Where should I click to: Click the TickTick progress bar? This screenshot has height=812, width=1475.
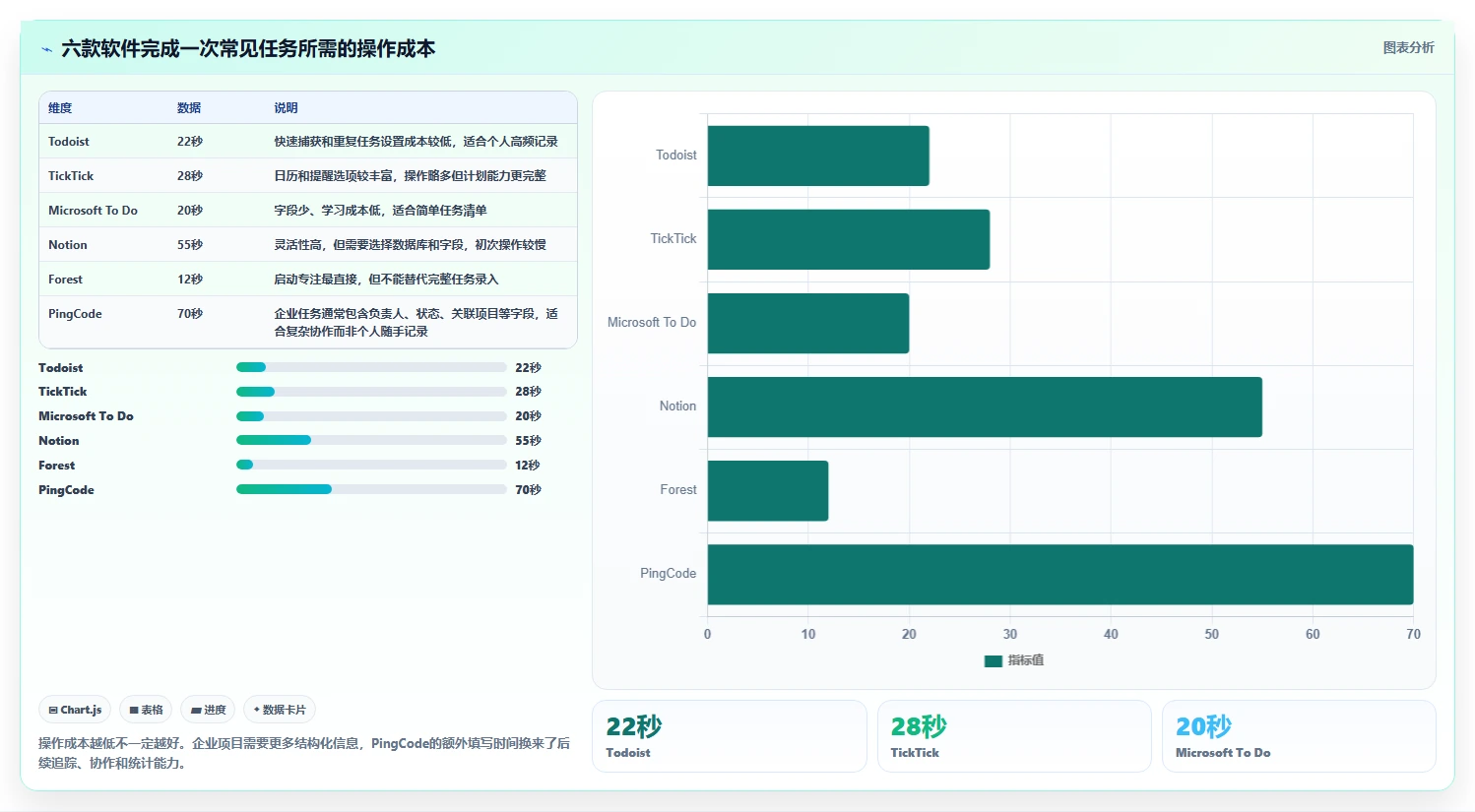click(371, 392)
